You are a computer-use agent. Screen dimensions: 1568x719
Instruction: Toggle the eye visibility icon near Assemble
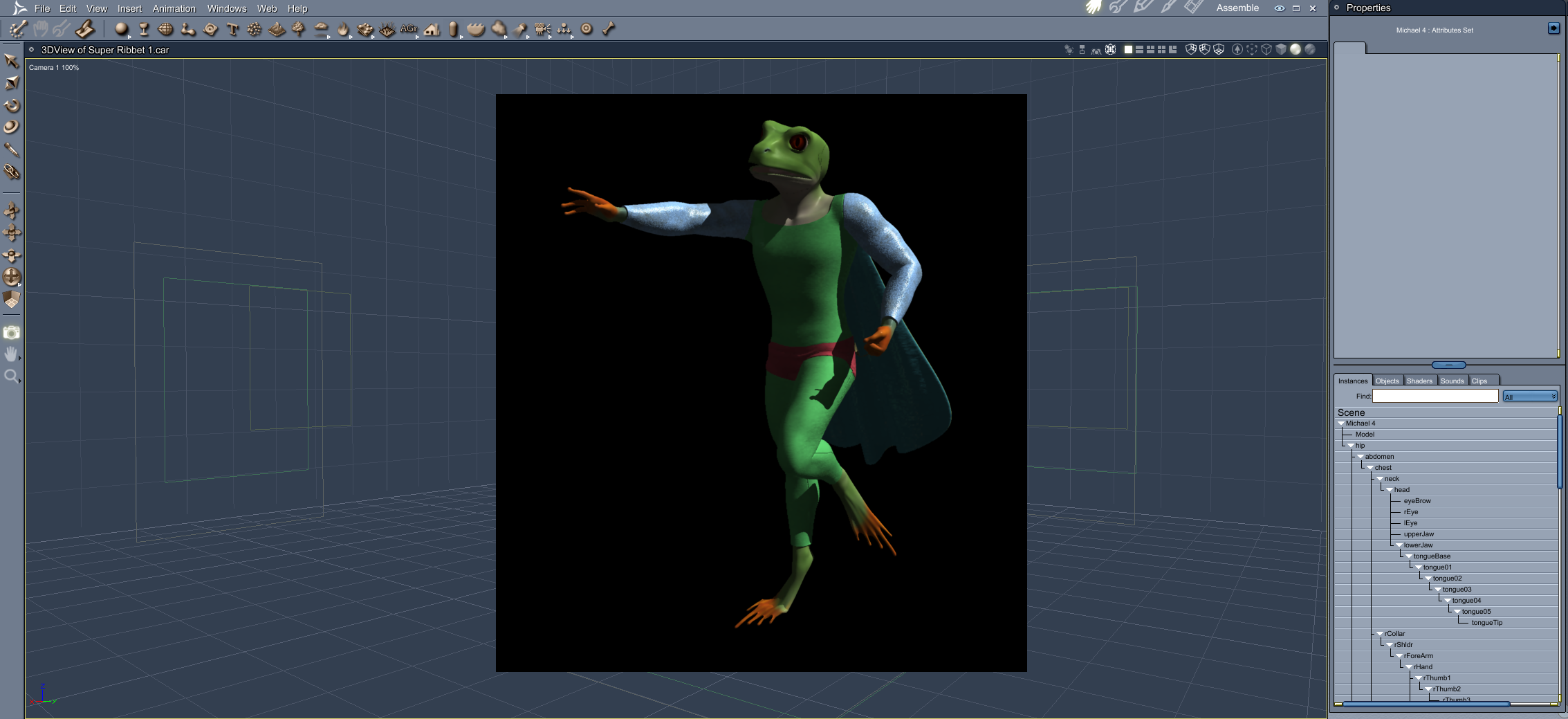click(1280, 8)
